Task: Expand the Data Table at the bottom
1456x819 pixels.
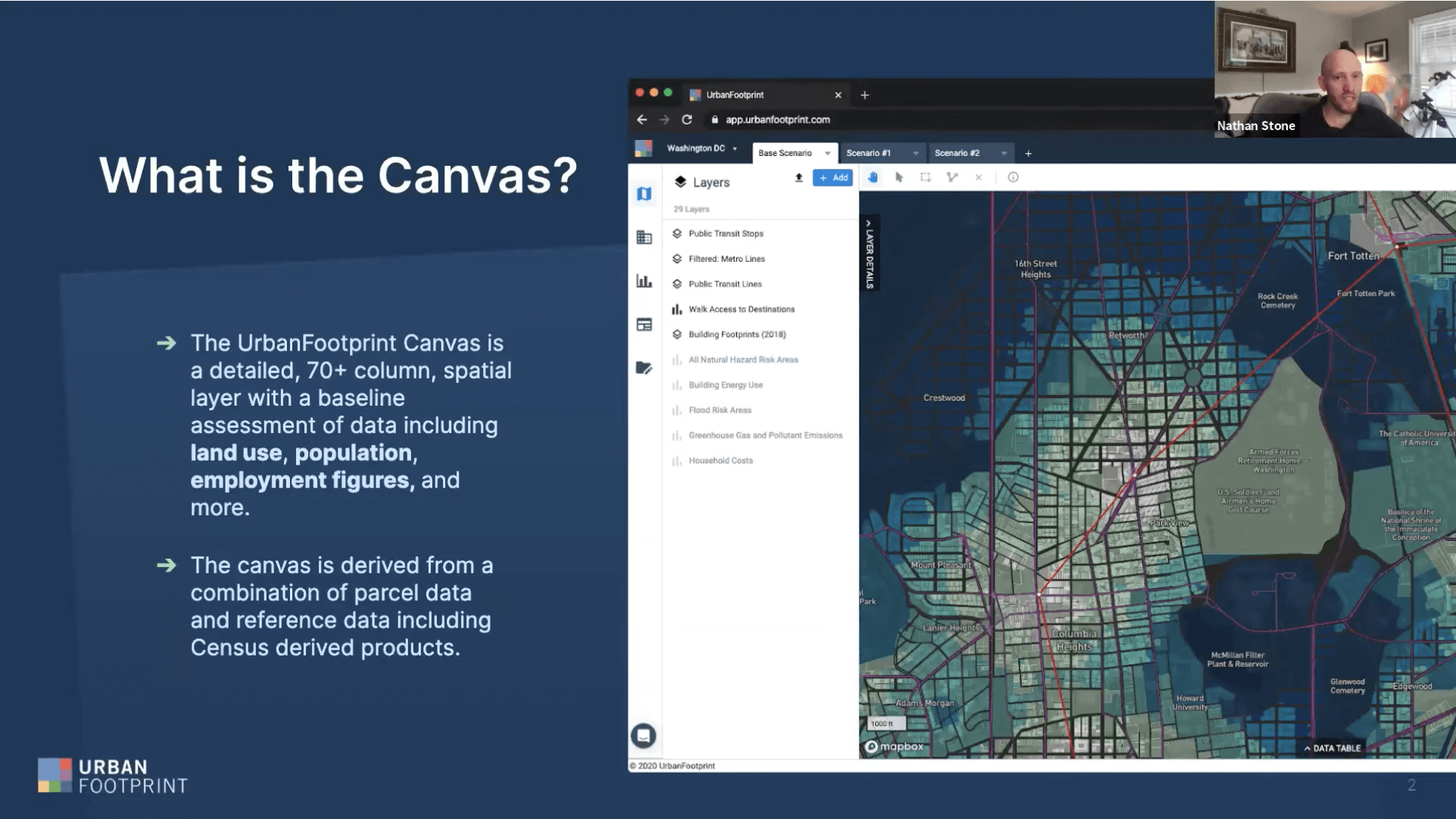Action: tap(1333, 748)
